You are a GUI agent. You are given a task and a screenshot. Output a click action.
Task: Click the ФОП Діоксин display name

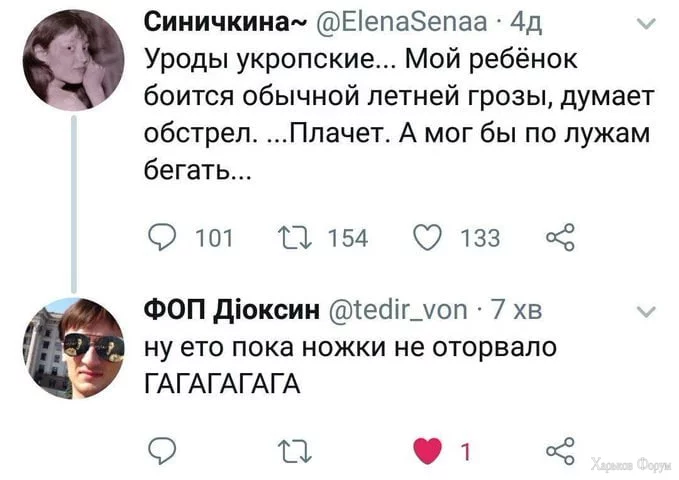tap(232, 310)
